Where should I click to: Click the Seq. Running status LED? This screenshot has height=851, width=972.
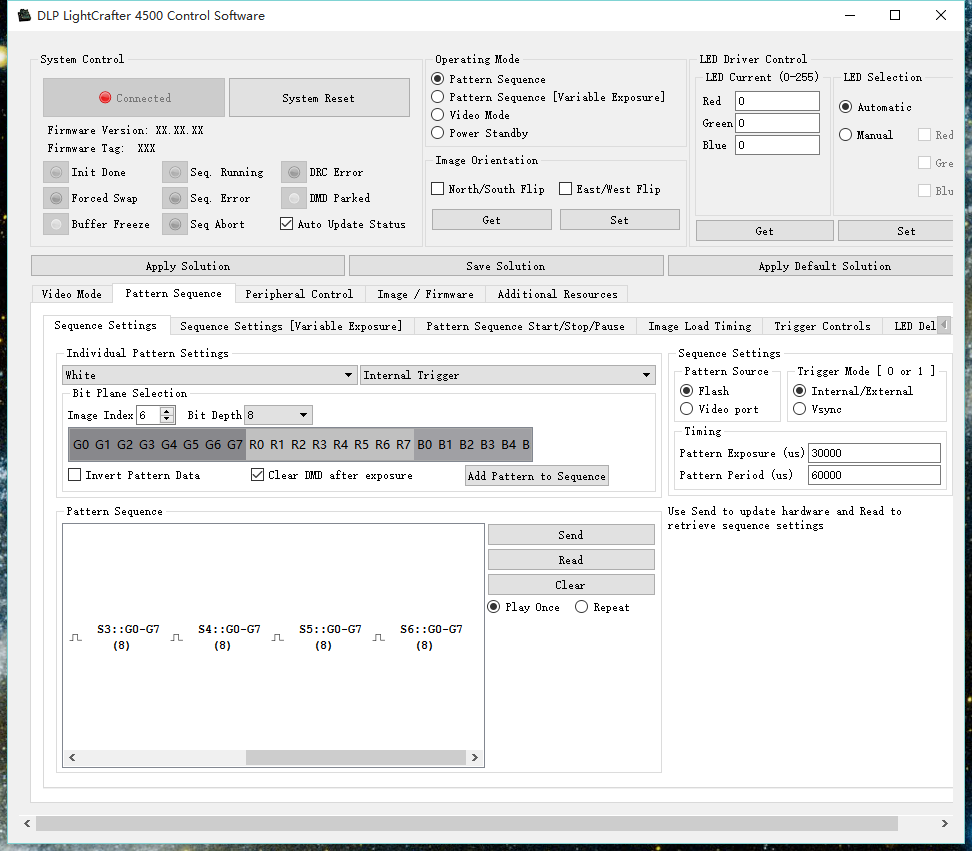coord(175,172)
